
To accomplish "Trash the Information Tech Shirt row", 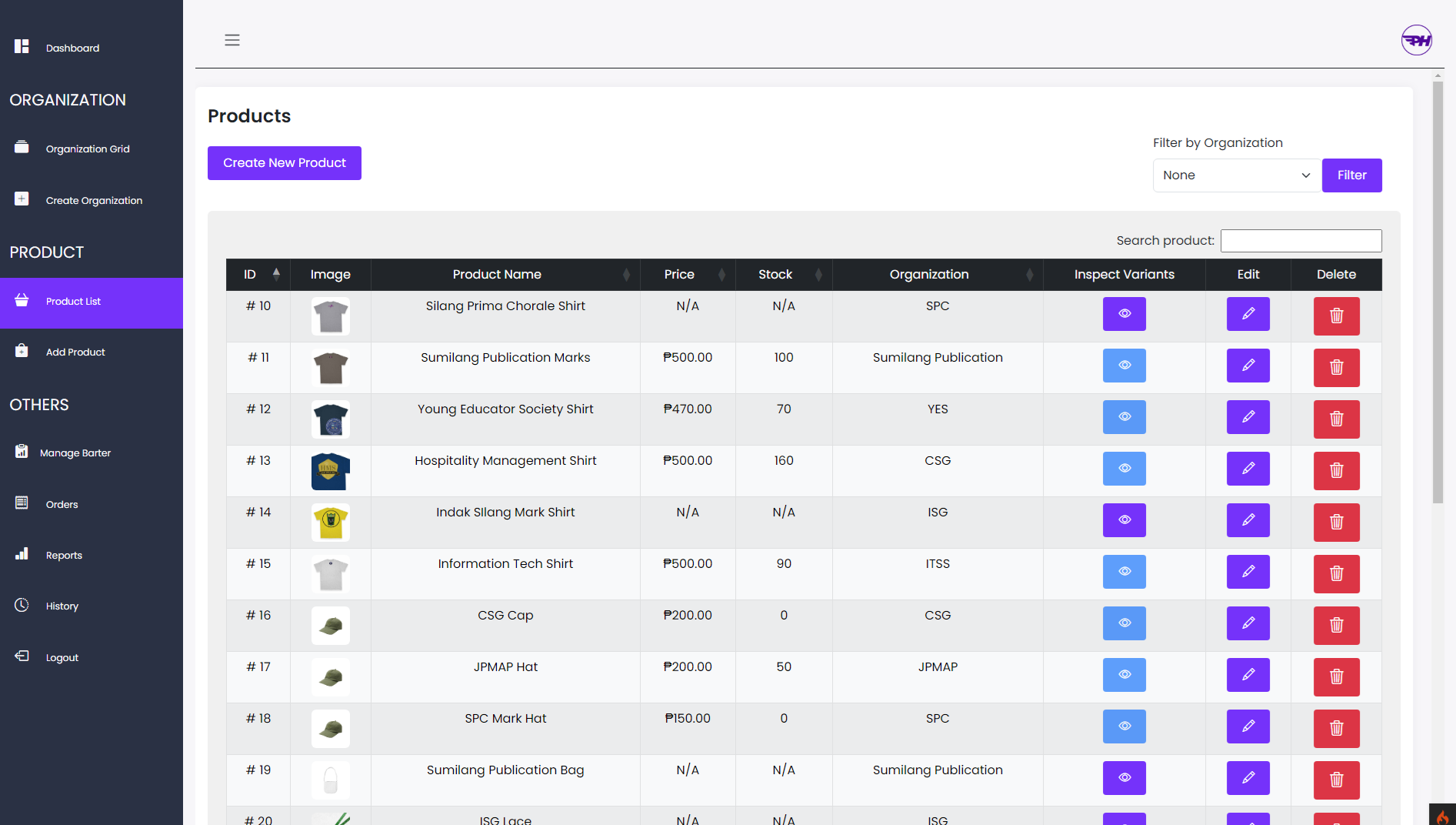I will [x=1336, y=573].
